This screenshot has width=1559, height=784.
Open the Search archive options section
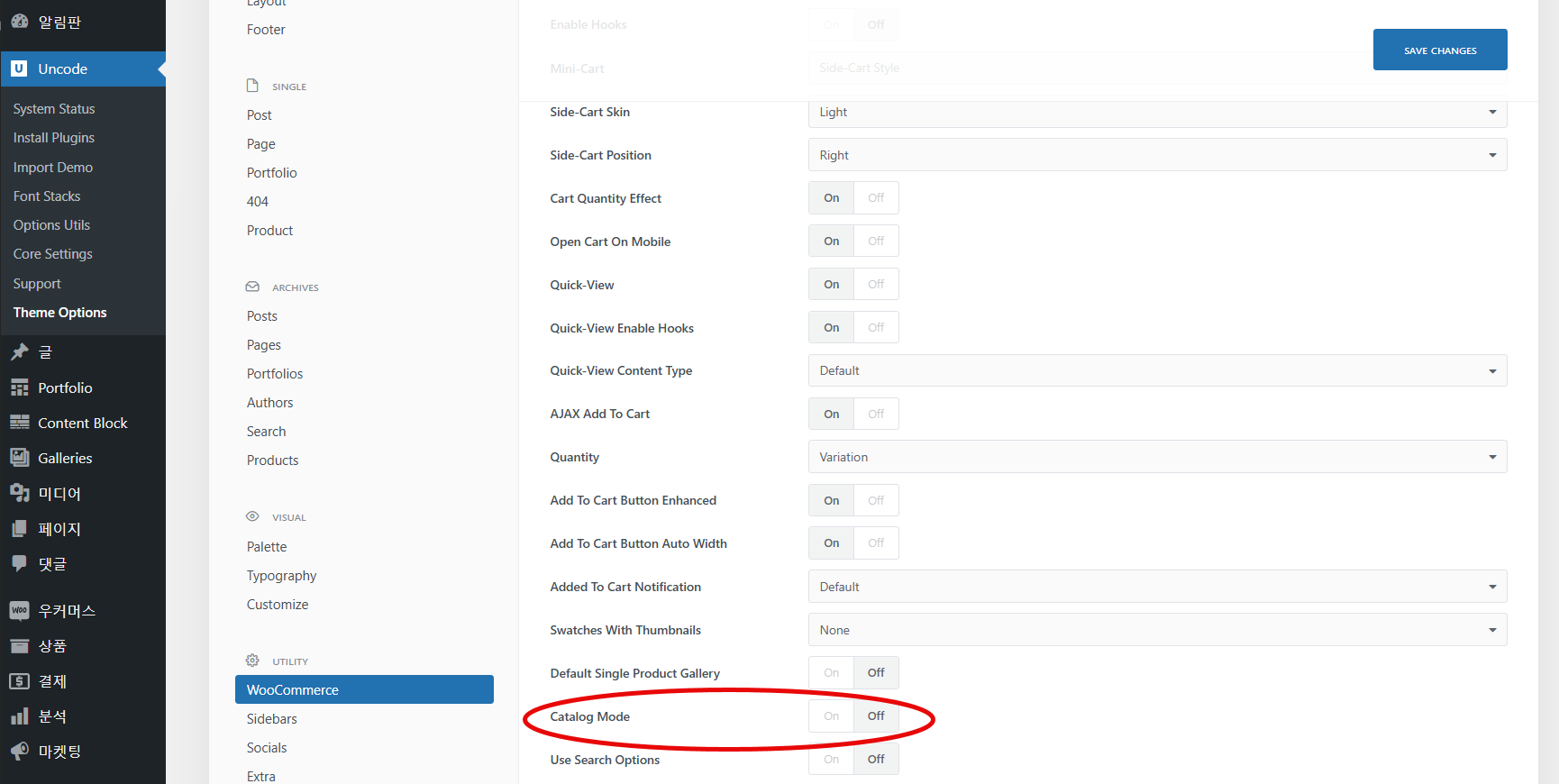(x=267, y=432)
